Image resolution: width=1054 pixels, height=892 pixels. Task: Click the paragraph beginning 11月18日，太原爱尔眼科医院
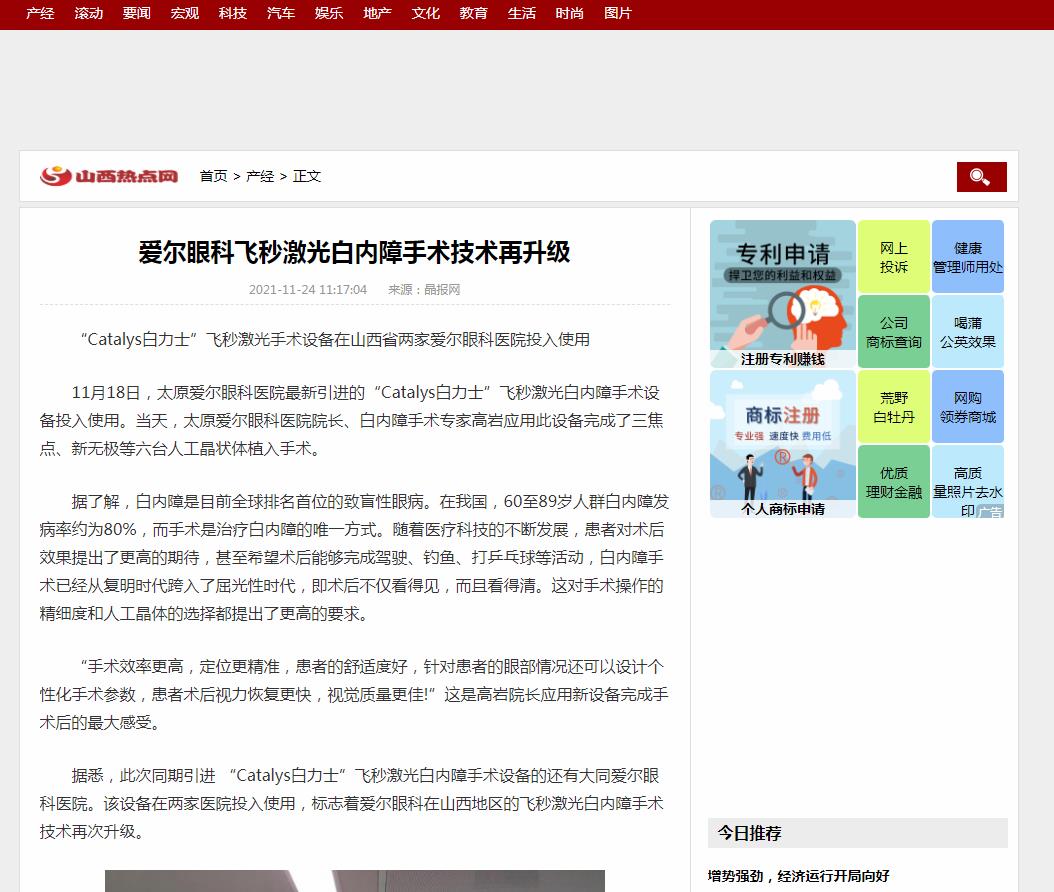coord(352,420)
